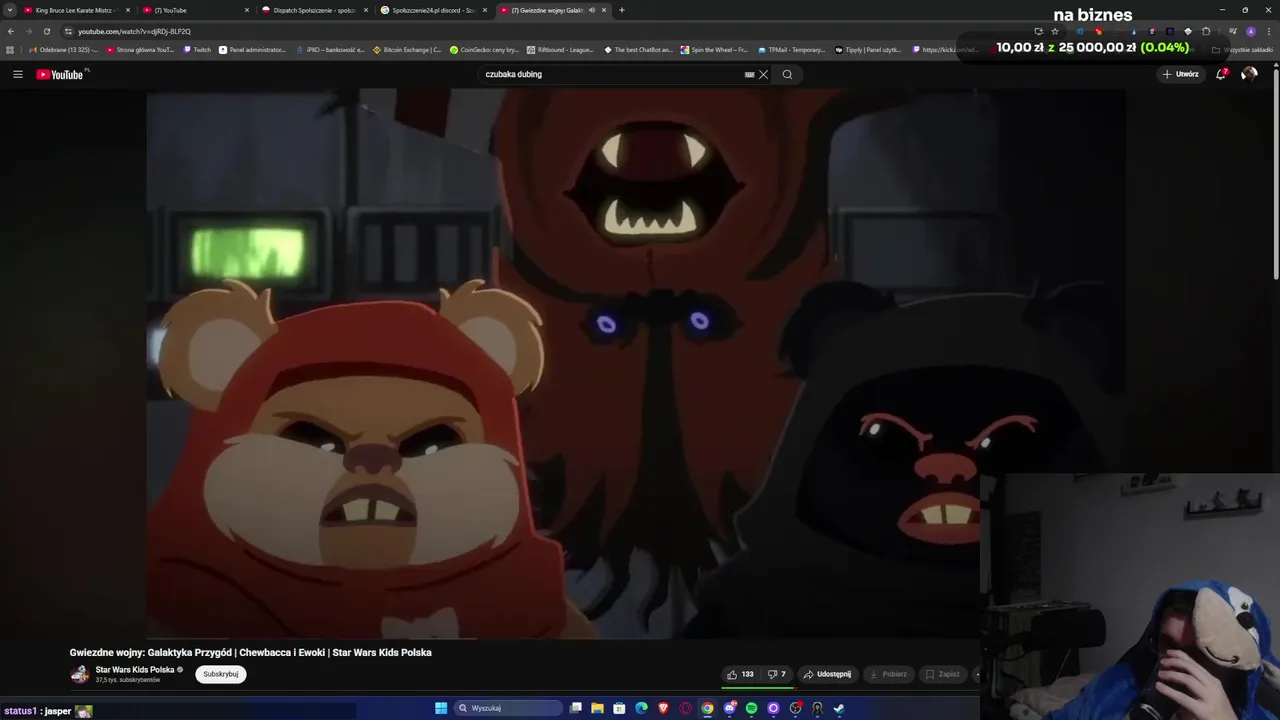This screenshot has height=720, width=1280.
Task: Open the YouTube hamburger guide menu
Action: click(17, 74)
